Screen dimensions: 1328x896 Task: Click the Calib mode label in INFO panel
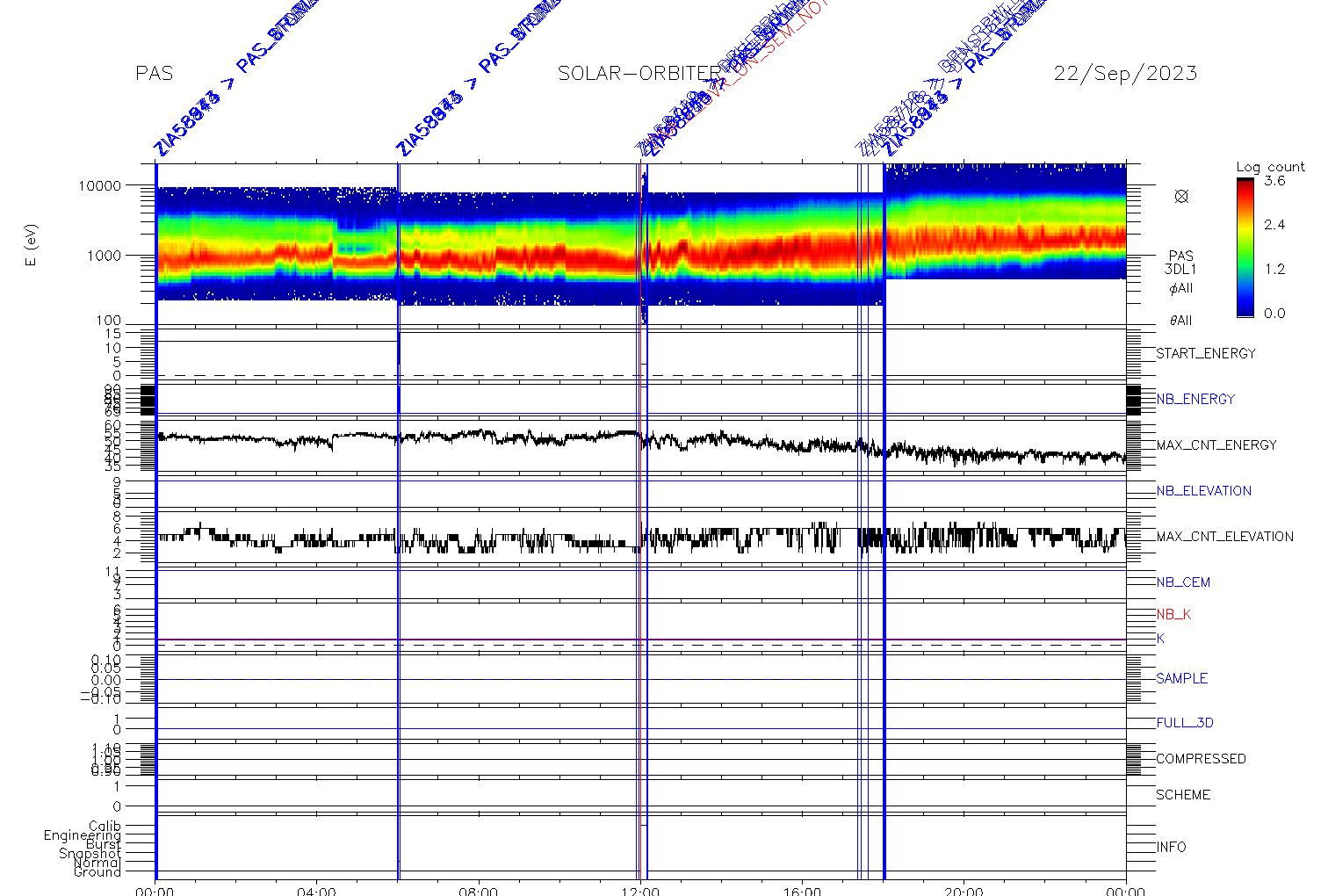click(x=105, y=826)
